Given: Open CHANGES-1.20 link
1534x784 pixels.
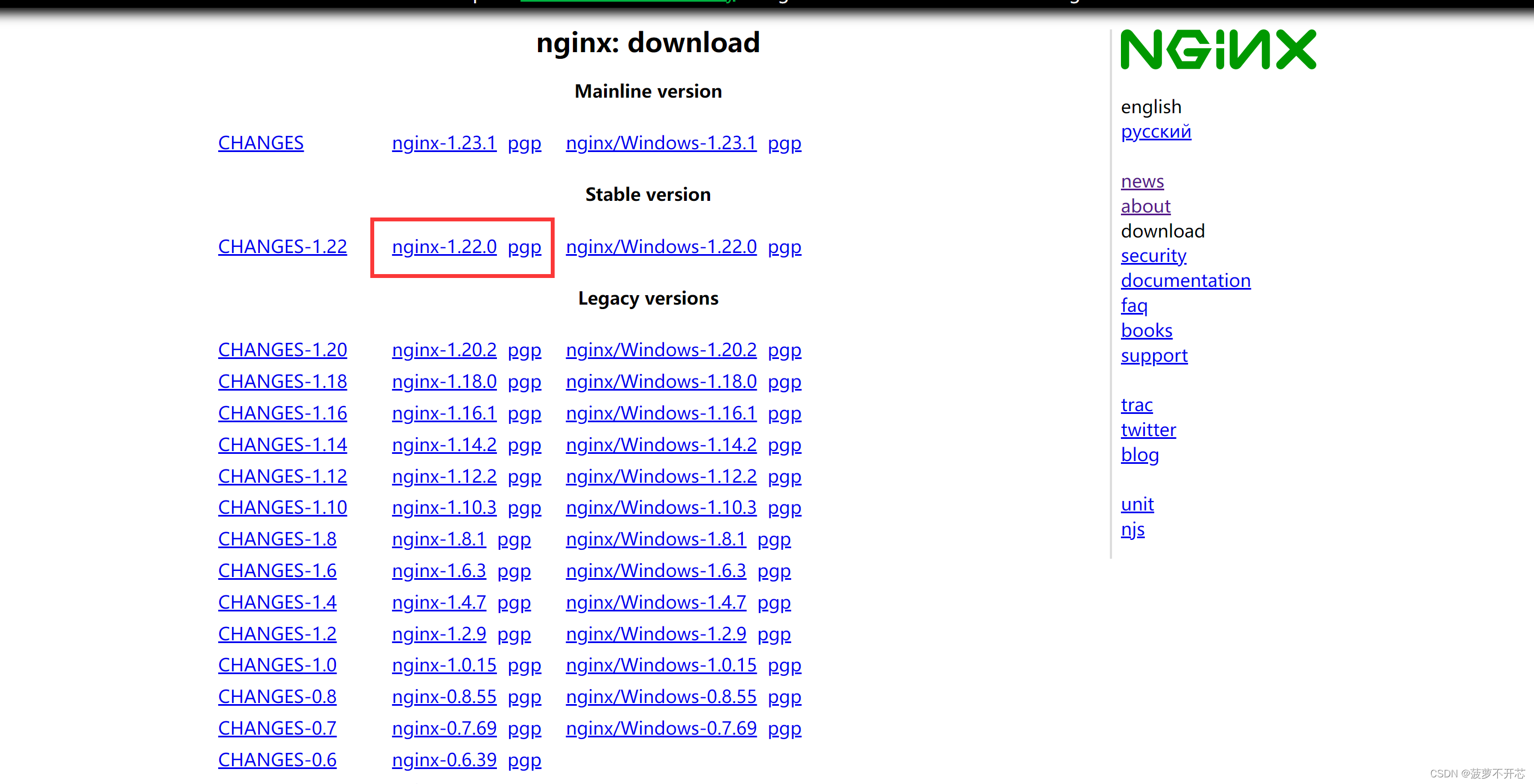Looking at the screenshot, I should (282, 350).
